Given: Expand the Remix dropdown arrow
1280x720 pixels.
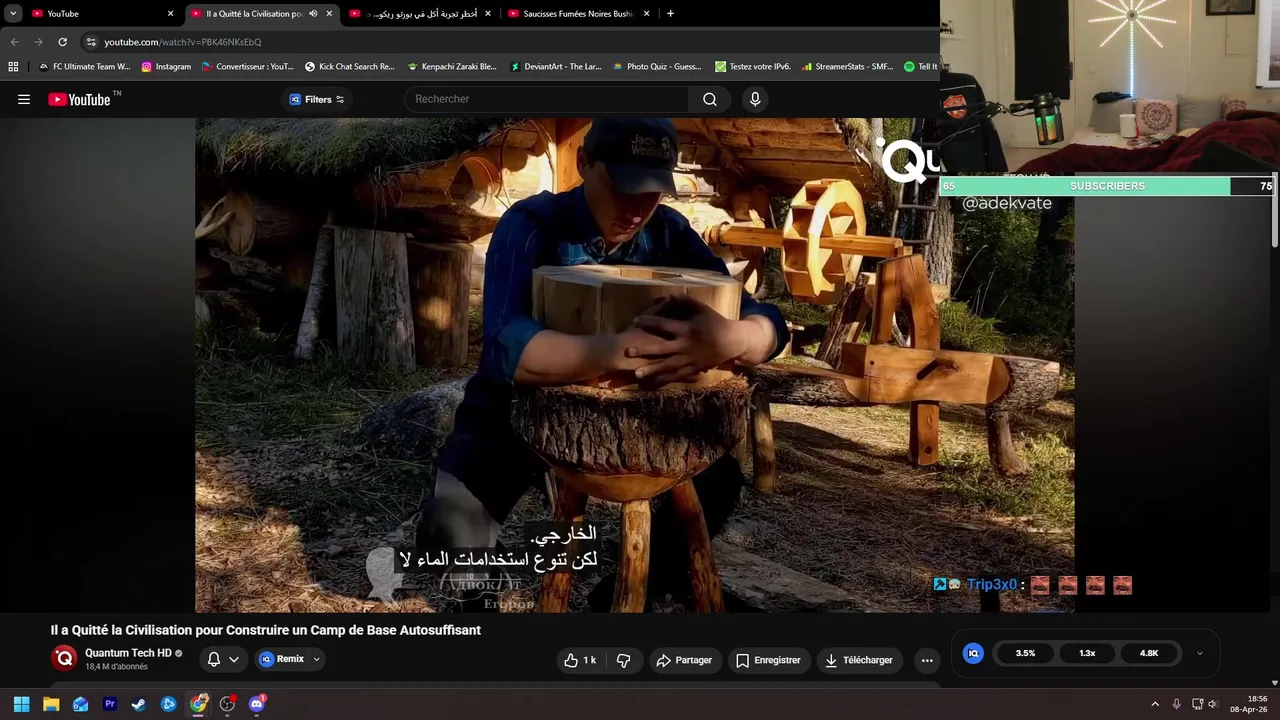Looking at the screenshot, I should (x=316, y=659).
